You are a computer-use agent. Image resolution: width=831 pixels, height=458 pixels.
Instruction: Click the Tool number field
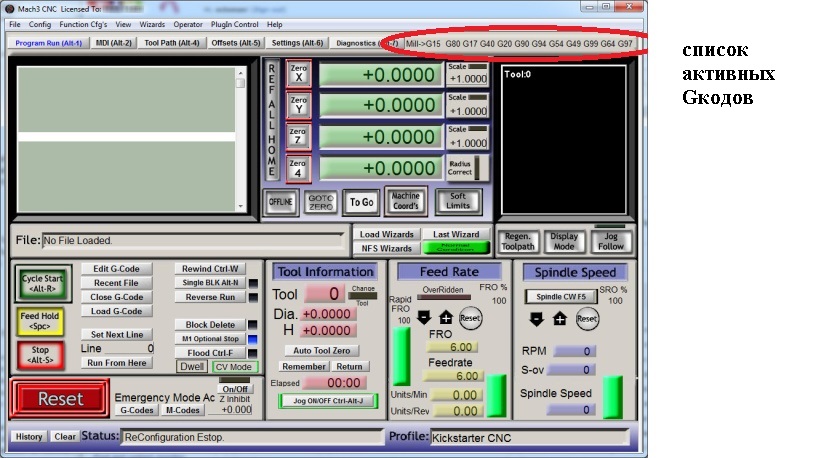pos(325,294)
